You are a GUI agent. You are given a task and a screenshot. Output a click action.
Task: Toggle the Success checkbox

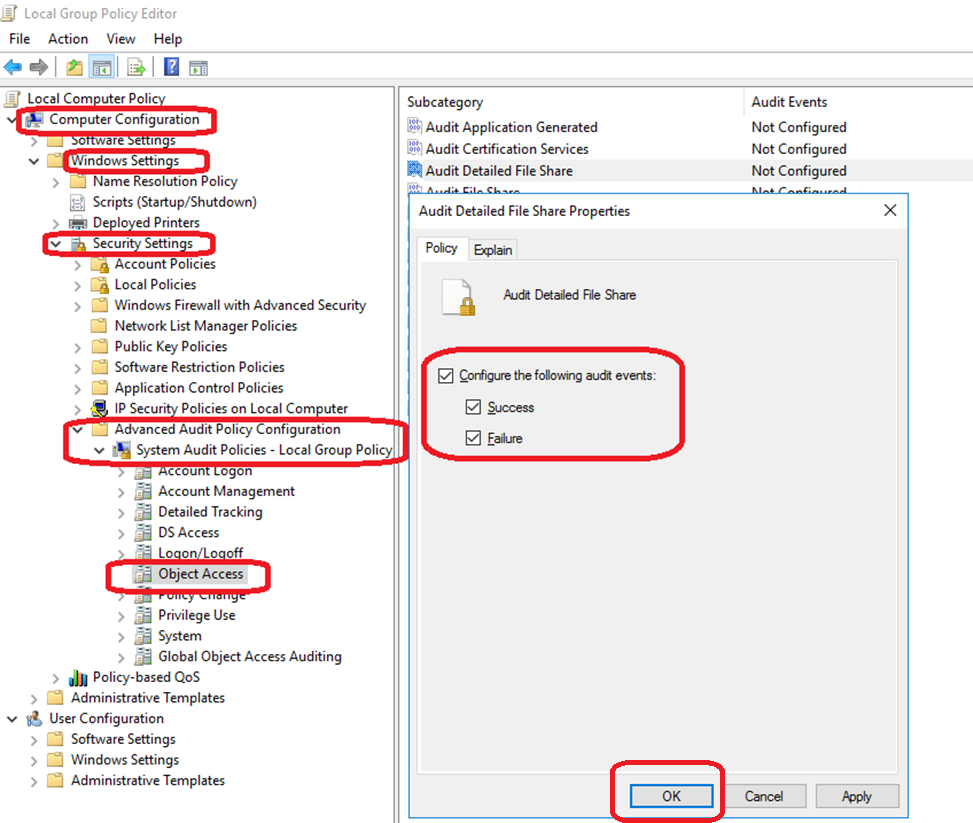473,408
